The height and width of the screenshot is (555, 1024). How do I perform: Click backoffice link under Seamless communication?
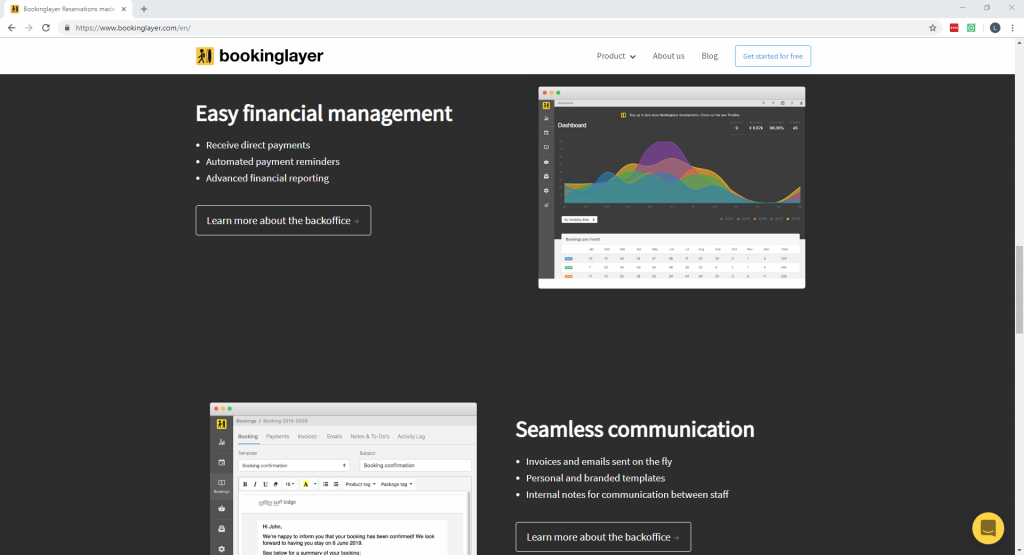pyautogui.click(x=602, y=537)
